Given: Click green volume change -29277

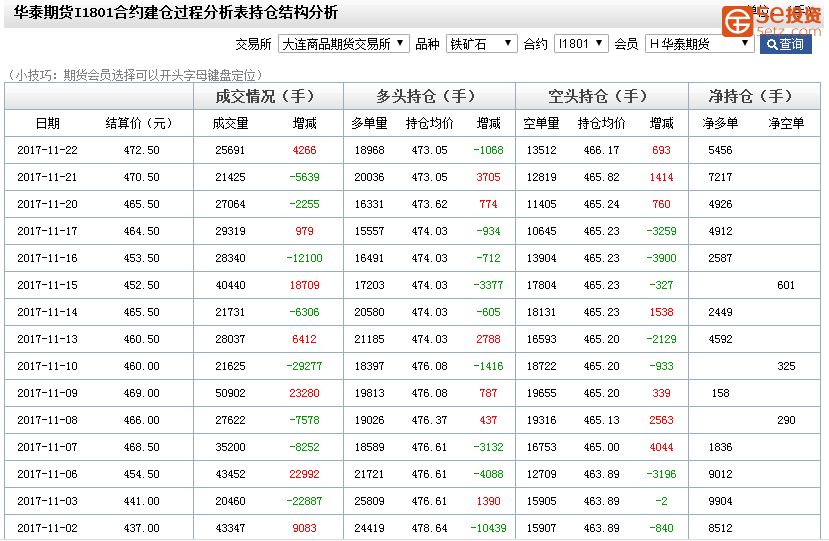Looking at the screenshot, I should (x=304, y=366).
